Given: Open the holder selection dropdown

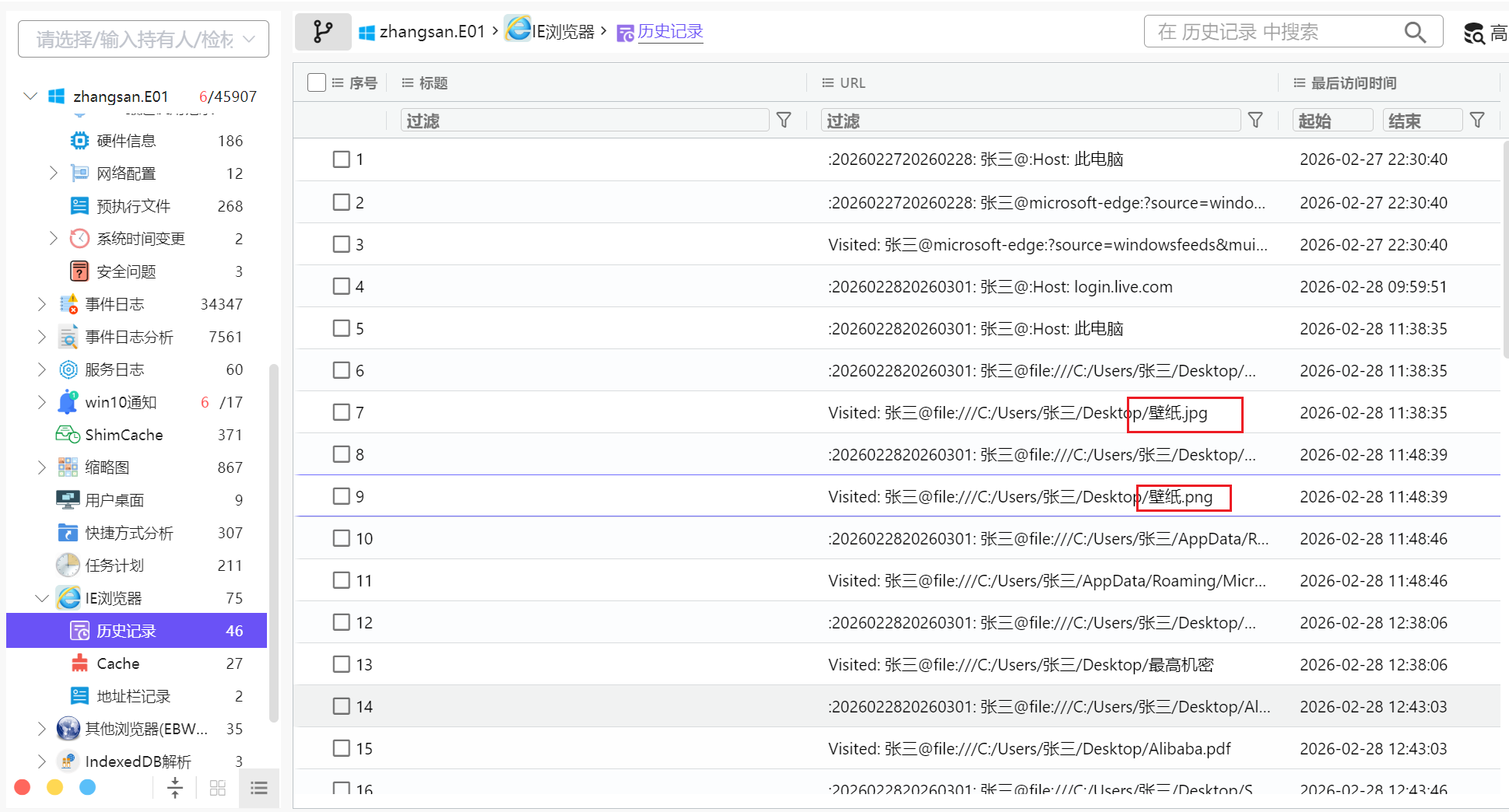Looking at the screenshot, I should [144, 39].
